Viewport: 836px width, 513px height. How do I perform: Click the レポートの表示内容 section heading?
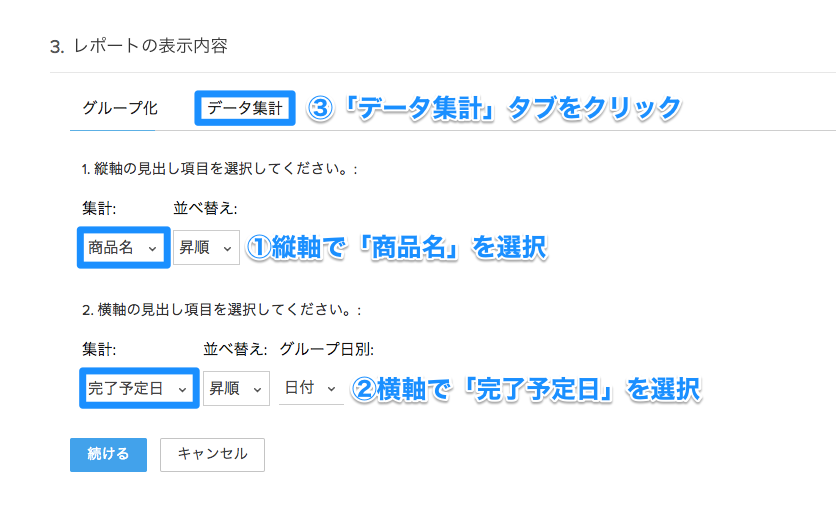coord(150,46)
